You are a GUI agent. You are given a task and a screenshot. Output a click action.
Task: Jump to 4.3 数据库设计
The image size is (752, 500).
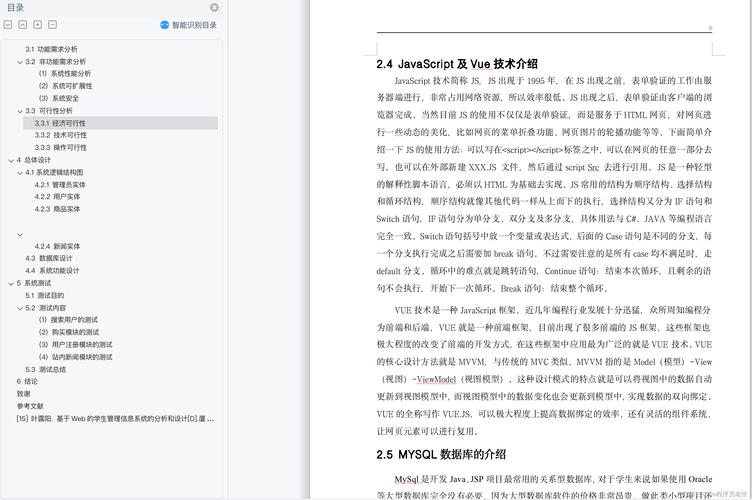[48, 258]
